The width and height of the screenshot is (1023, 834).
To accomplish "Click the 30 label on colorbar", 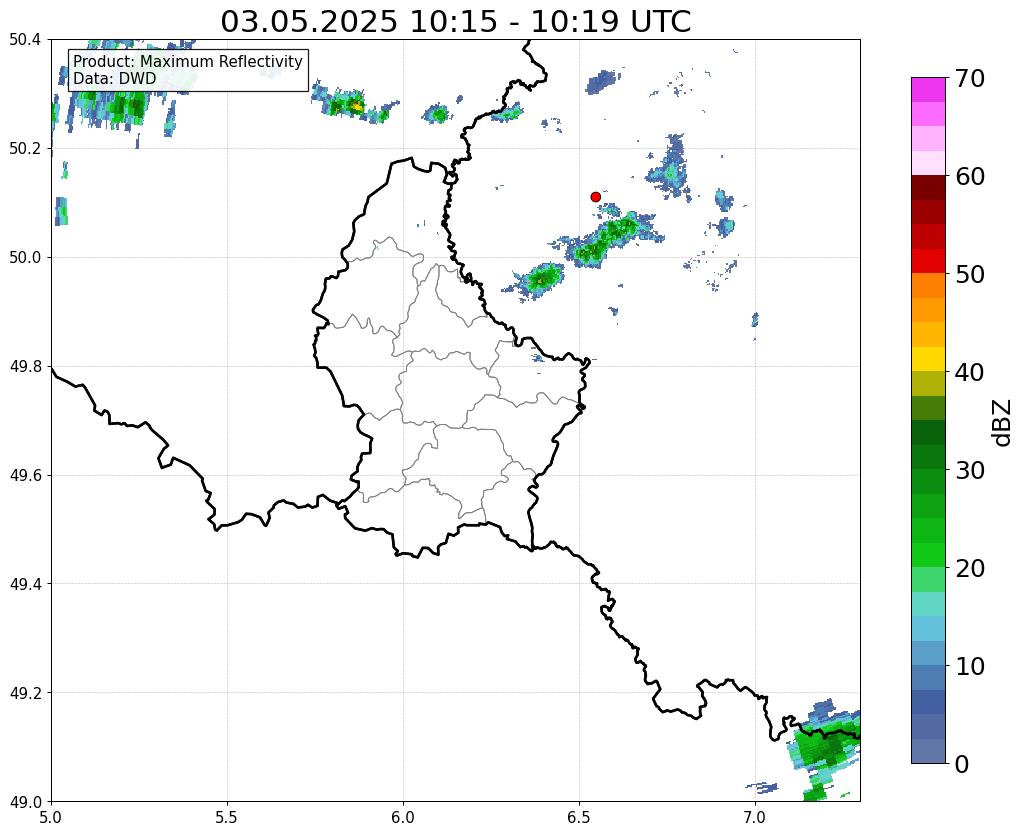I will (969, 470).
